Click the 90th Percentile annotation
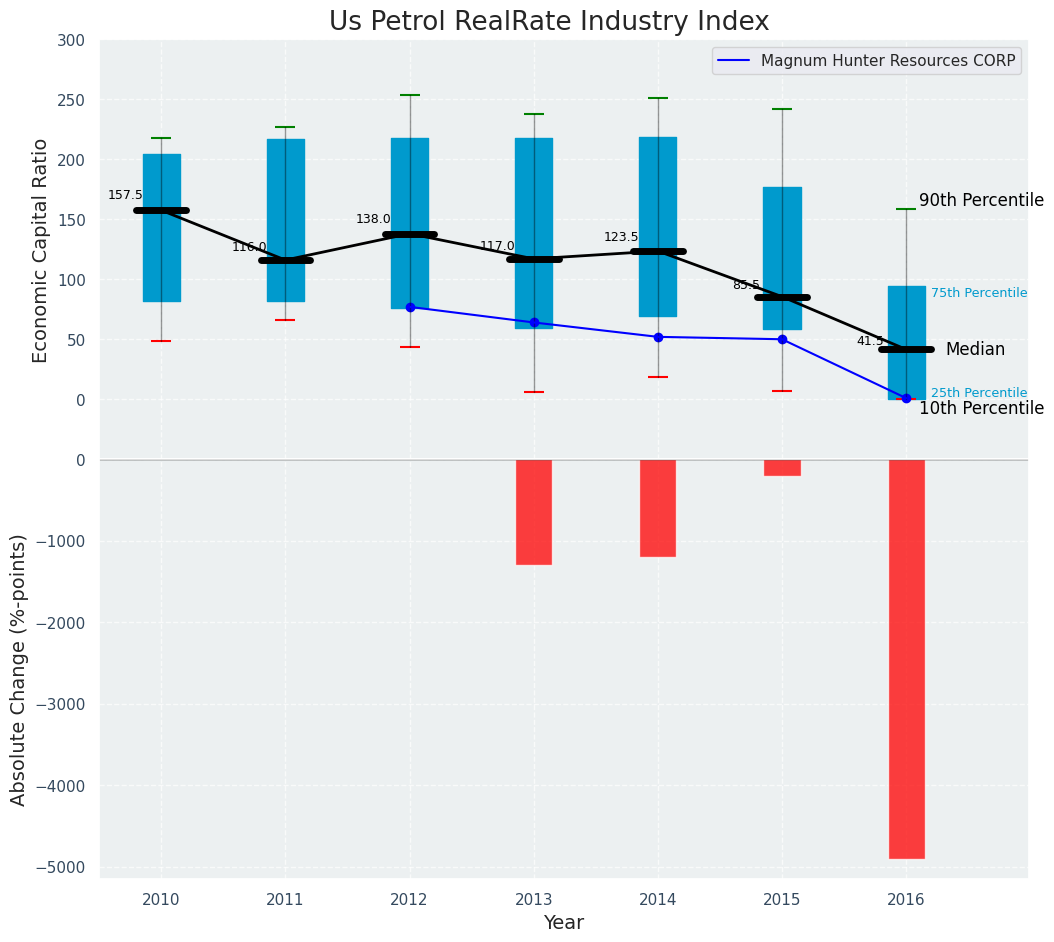The width and height of the screenshot is (1054, 942). tap(981, 200)
